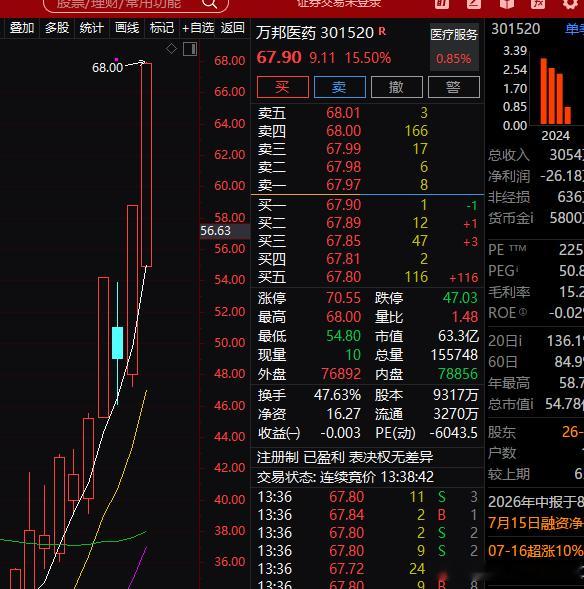Open the 多股 multi-stock view

(57, 28)
